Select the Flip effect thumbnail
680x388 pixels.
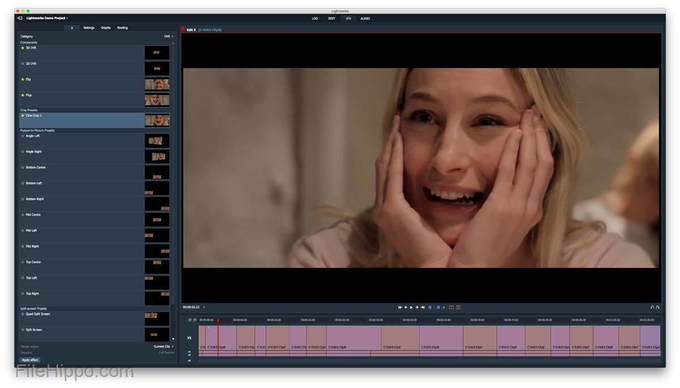(x=157, y=84)
